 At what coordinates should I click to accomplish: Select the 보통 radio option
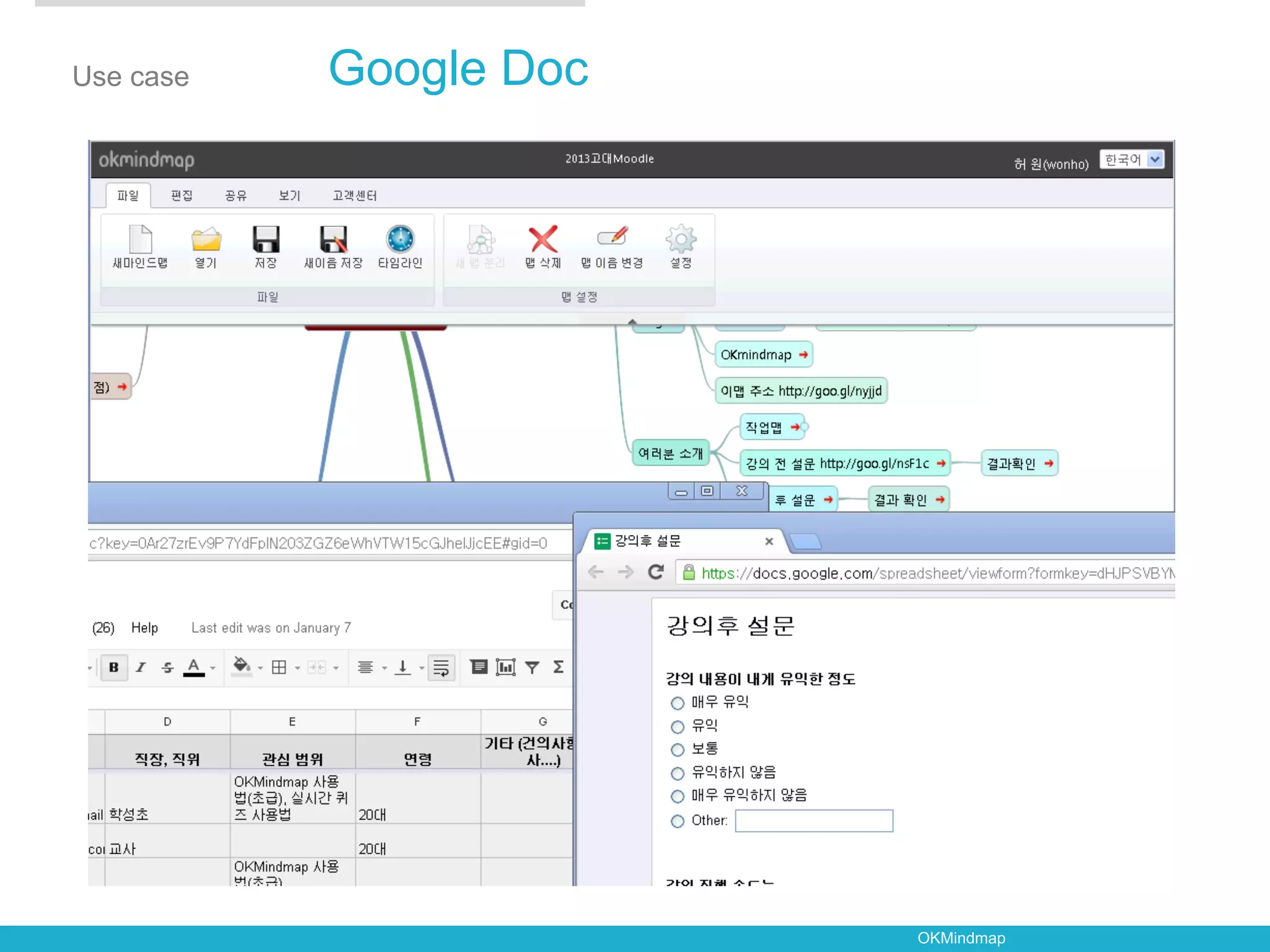click(x=678, y=750)
